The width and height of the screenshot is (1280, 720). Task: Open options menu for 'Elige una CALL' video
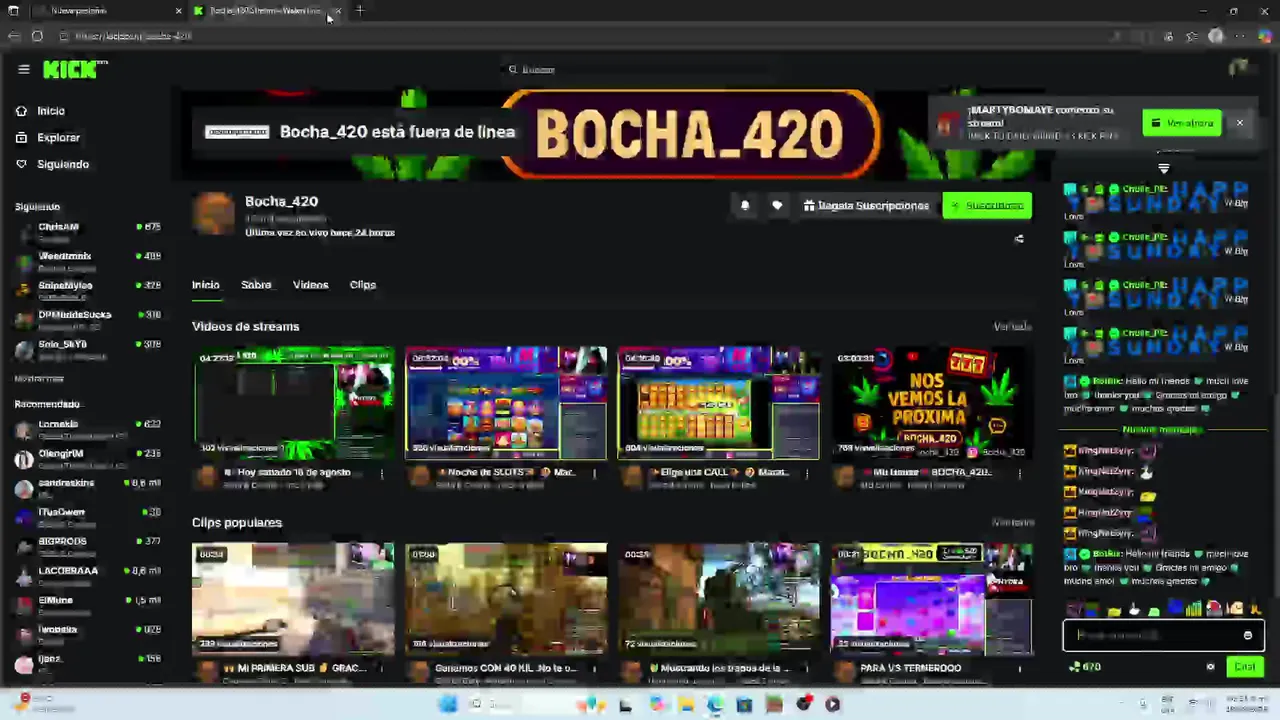pos(807,474)
